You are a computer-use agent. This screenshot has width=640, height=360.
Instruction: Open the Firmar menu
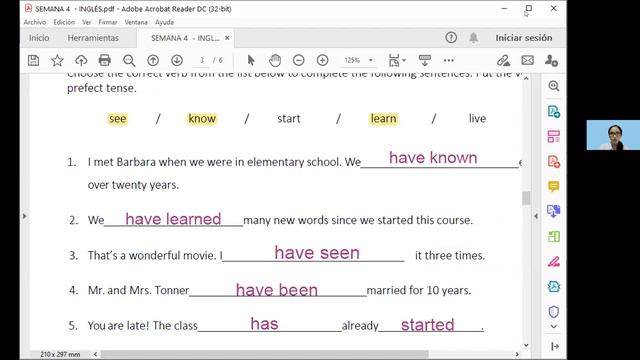click(108, 22)
